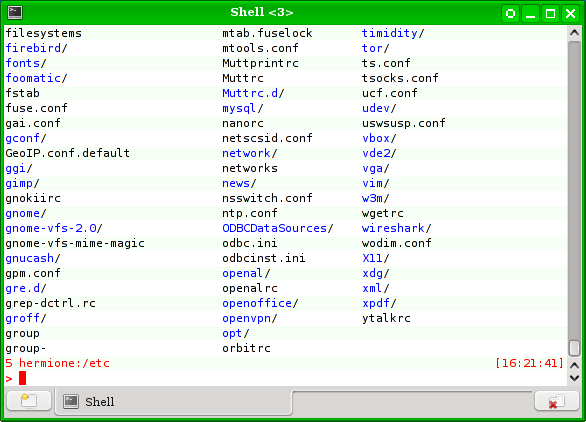Close the Shell <3> window
The image size is (586, 422).
click(571, 14)
